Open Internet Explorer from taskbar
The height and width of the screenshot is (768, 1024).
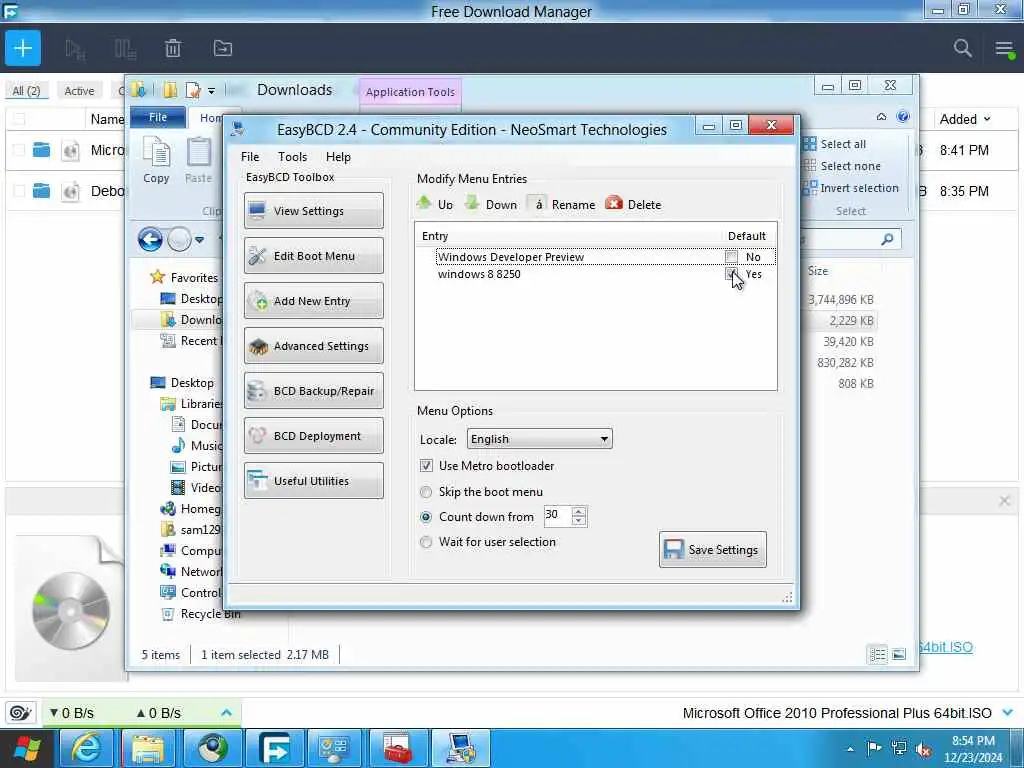87,748
